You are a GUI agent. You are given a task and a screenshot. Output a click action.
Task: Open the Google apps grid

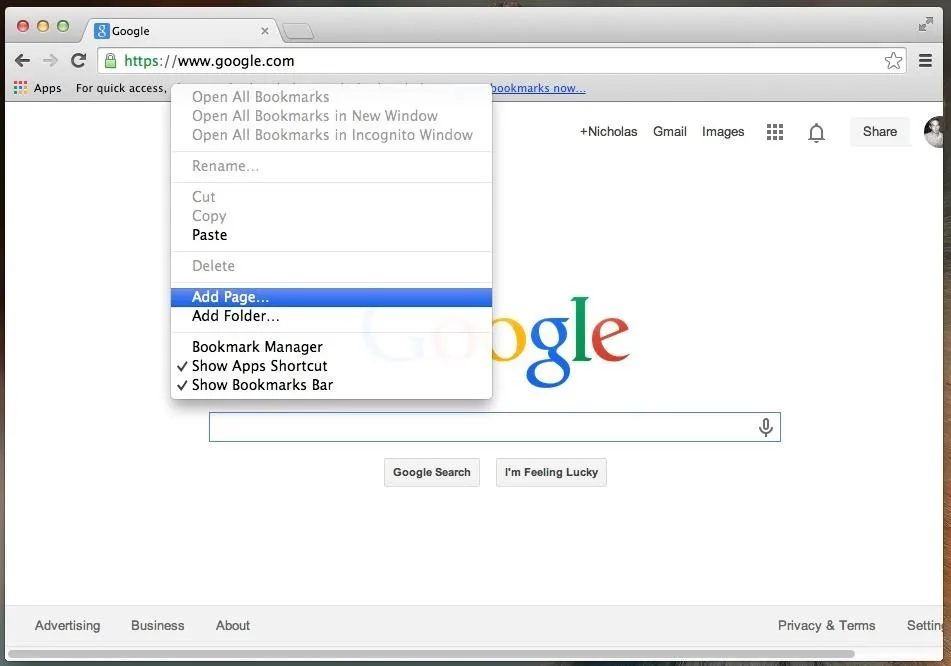pos(775,132)
